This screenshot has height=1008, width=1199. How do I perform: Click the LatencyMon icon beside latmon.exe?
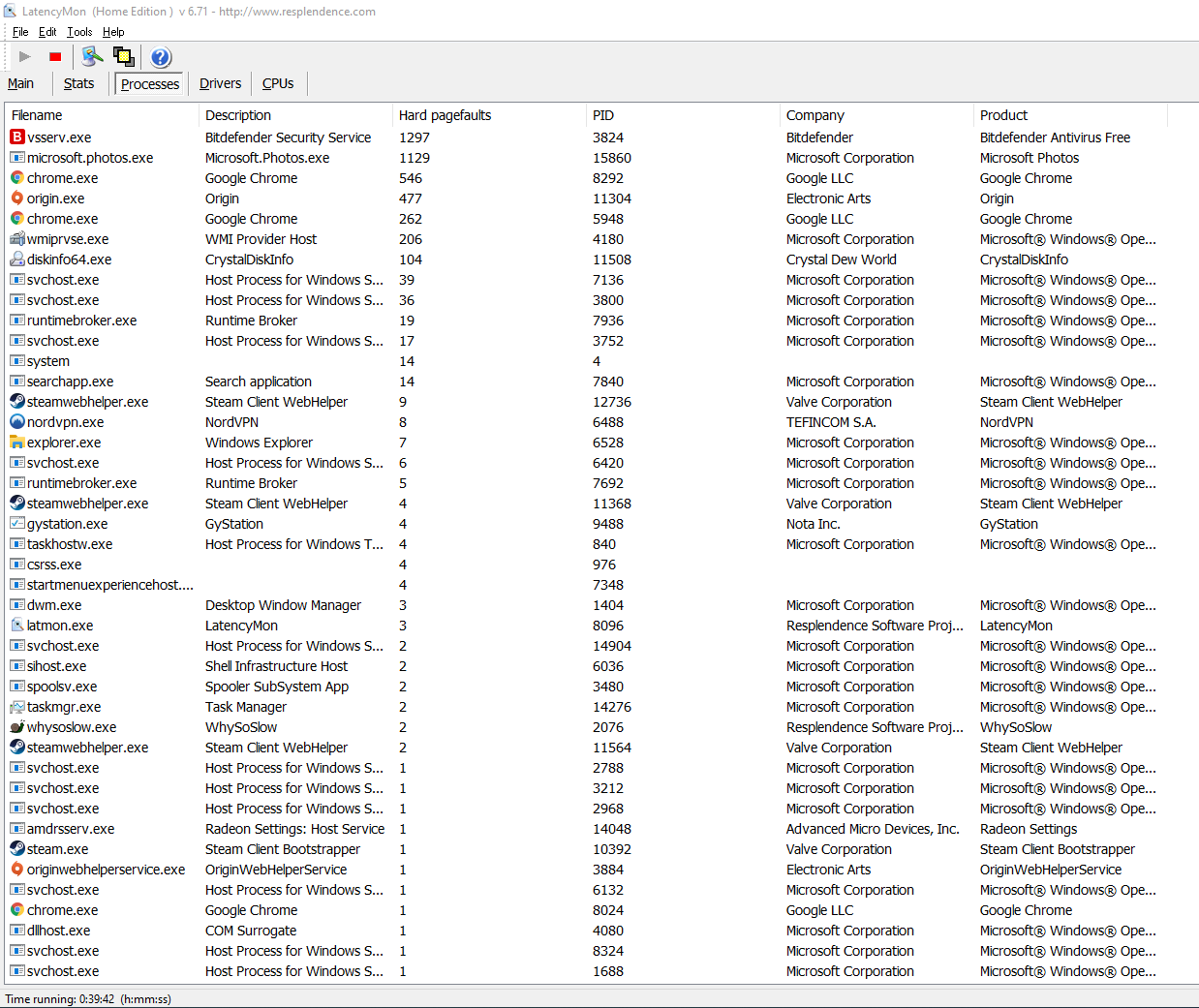[x=17, y=626]
